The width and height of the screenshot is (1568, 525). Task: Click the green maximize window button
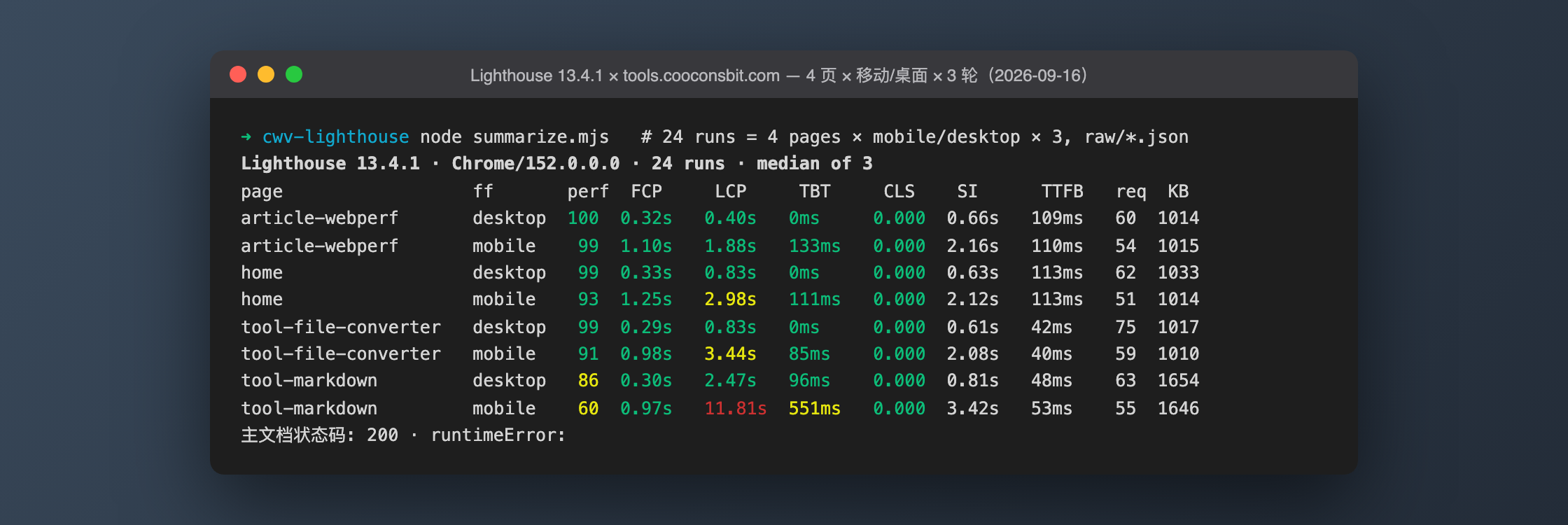point(294,74)
